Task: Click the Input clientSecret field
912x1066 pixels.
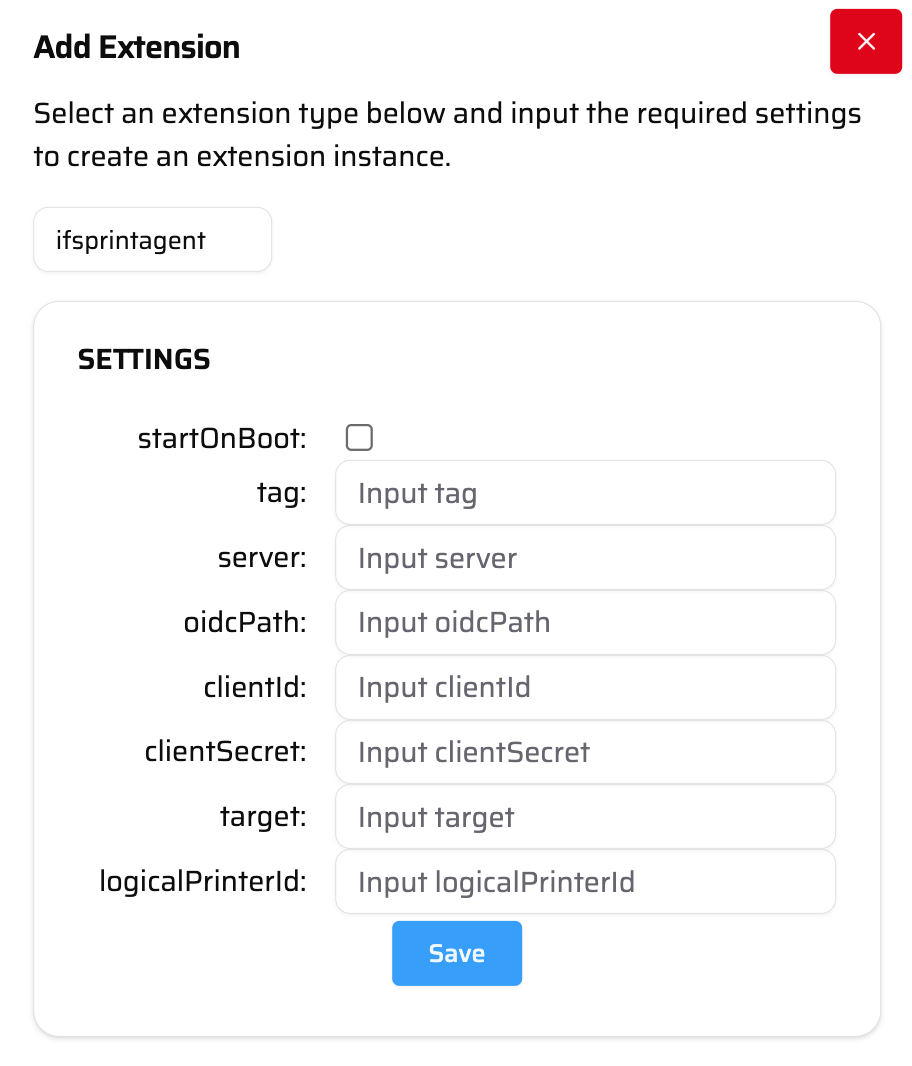Action: 585,752
